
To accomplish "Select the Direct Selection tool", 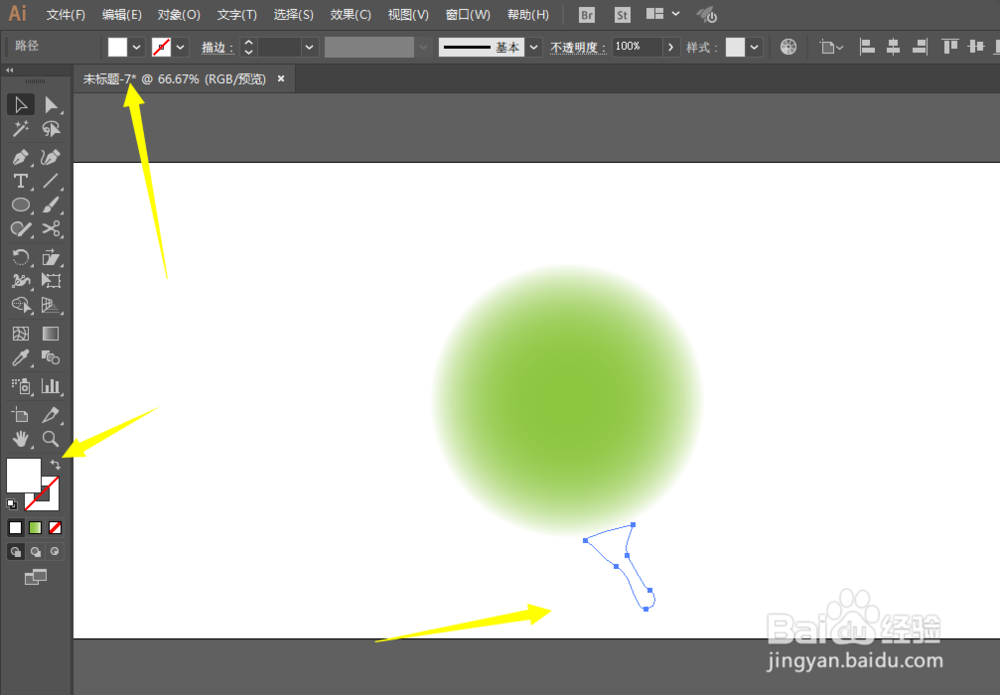I will 51,105.
